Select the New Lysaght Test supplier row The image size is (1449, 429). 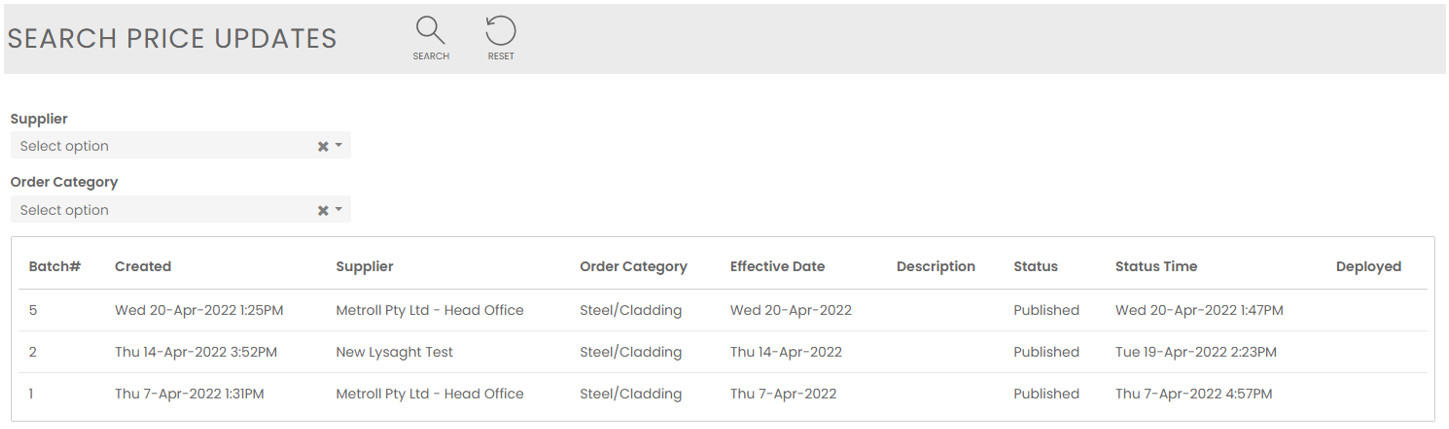[x=394, y=352]
